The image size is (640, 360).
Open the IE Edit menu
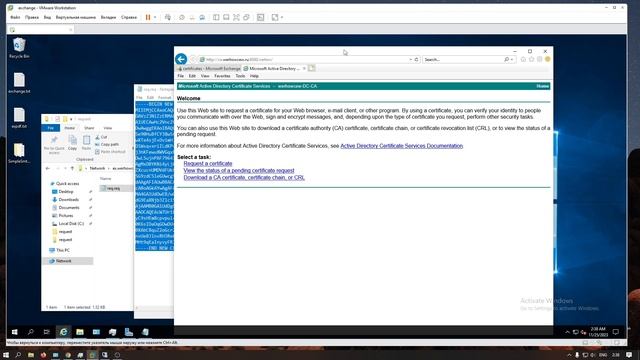click(x=192, y=76)
